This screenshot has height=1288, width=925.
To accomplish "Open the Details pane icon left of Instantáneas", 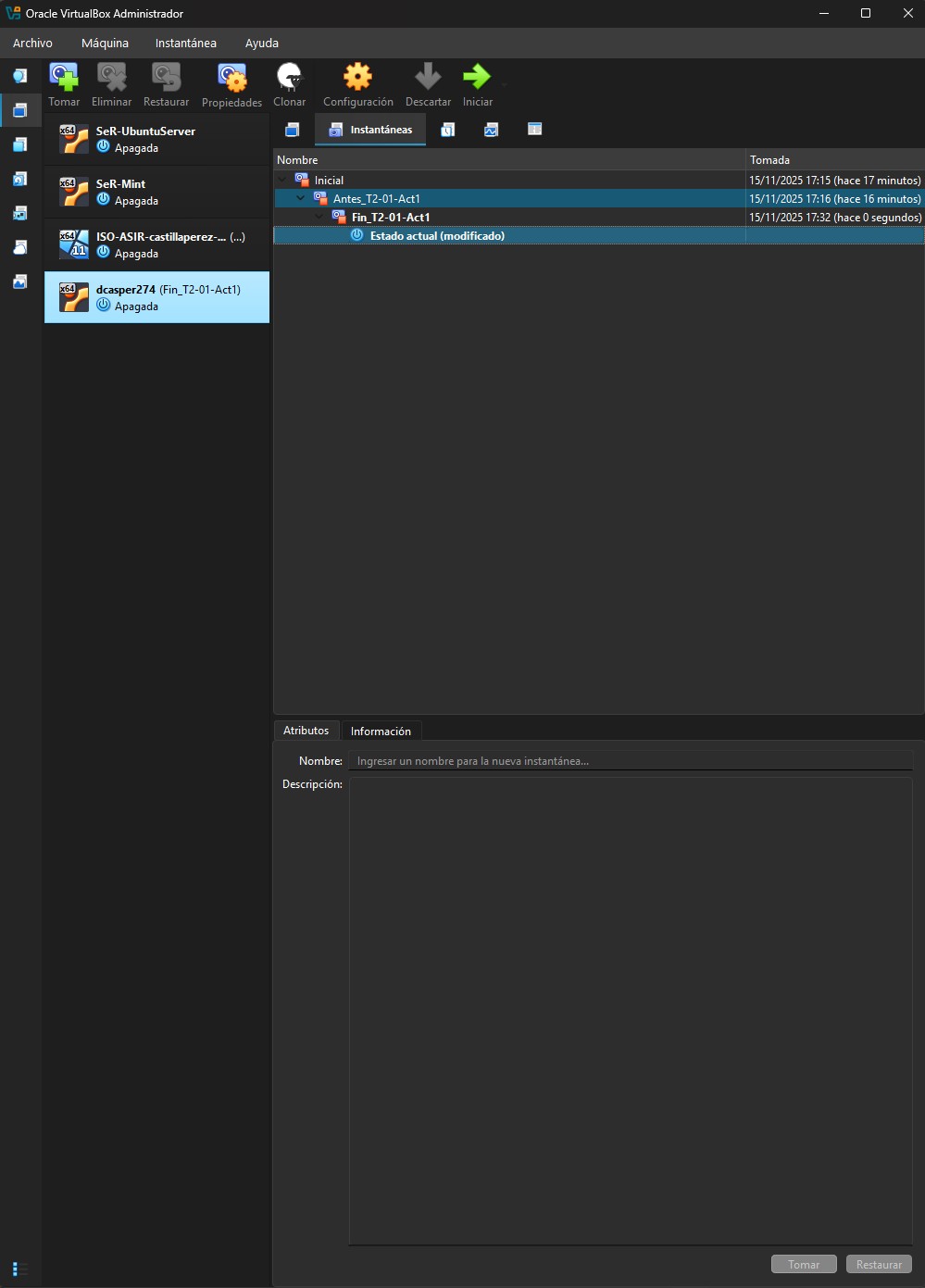I will (x=293, y=130).
